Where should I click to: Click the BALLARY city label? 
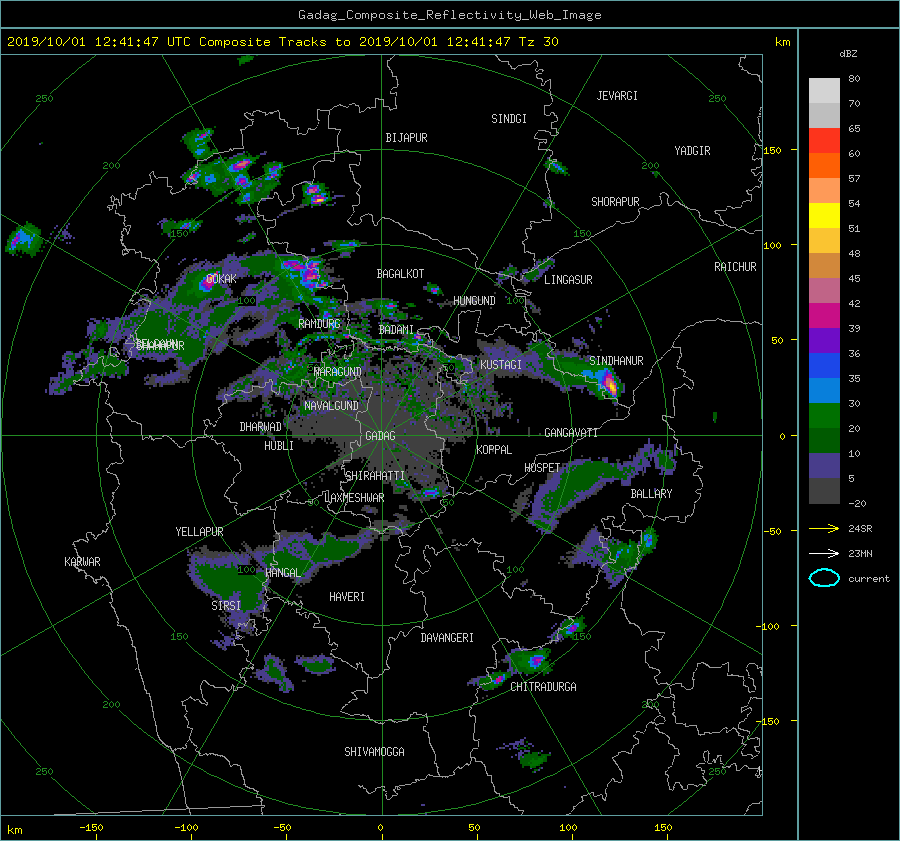click(651, 494)
